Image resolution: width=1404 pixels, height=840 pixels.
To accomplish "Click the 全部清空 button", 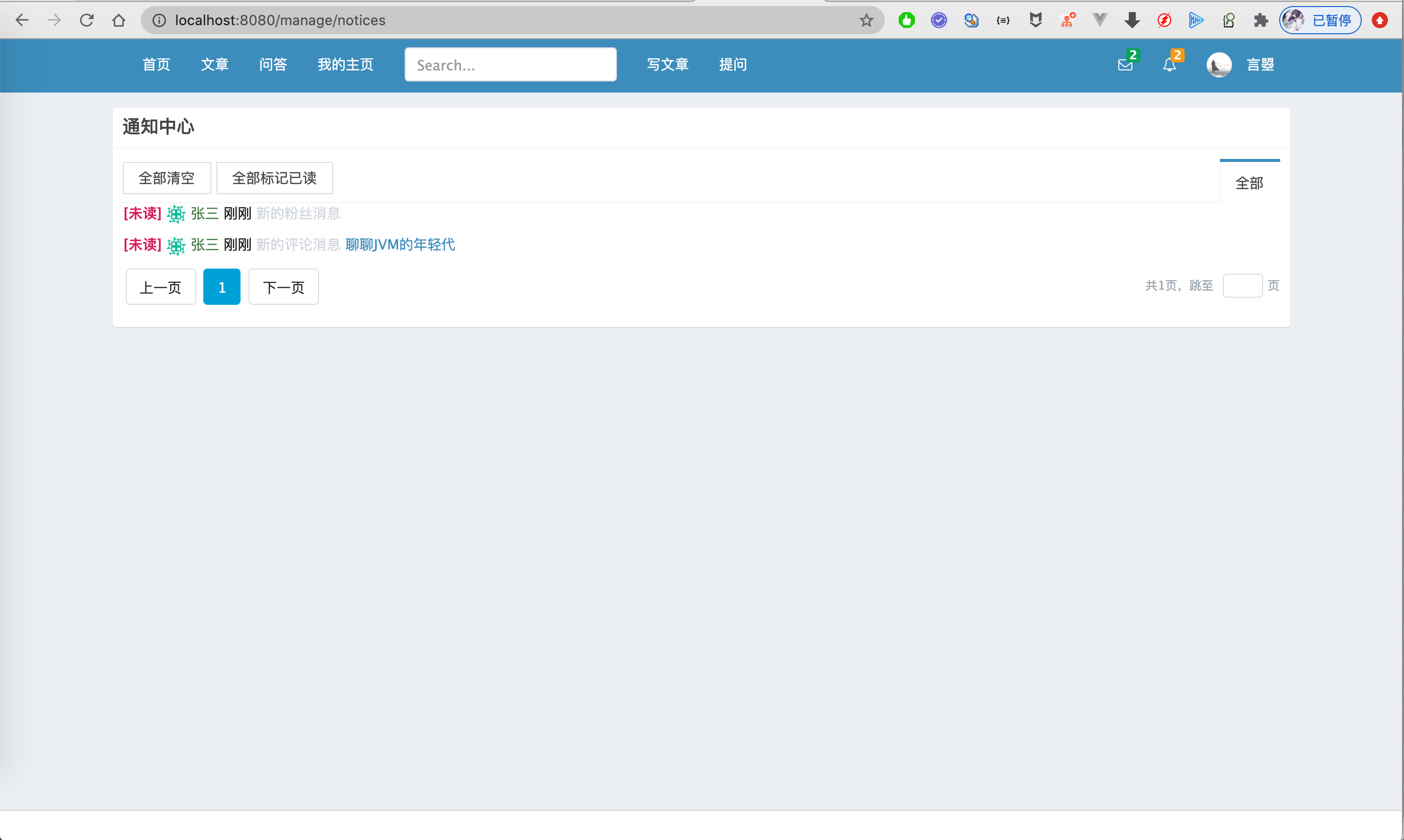I will coord(167,178).
